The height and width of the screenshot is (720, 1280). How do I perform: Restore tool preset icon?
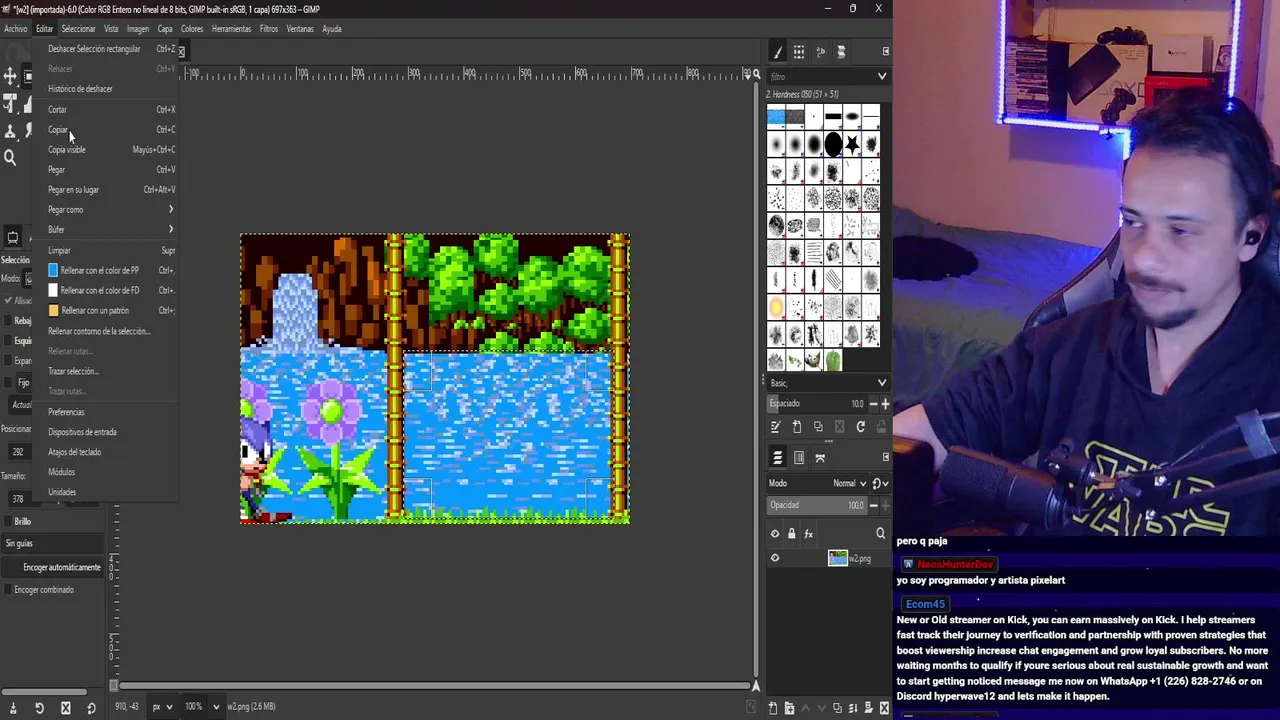39,708
